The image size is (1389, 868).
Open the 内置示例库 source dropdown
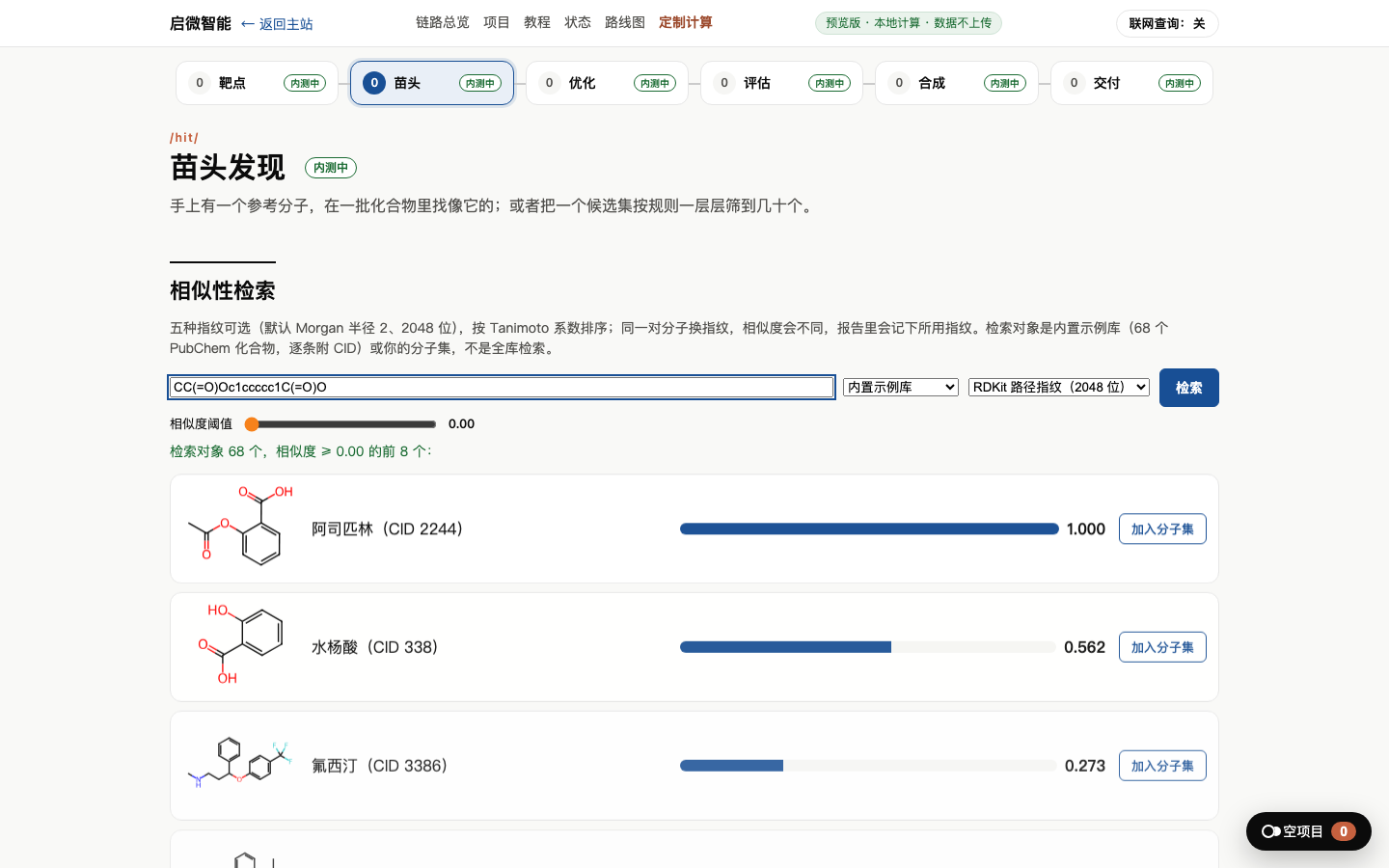pyautogui.click(x=900, y=387)
